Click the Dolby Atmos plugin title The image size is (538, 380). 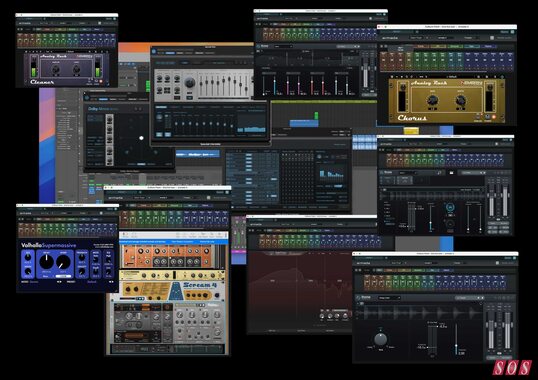click(103, 109)
